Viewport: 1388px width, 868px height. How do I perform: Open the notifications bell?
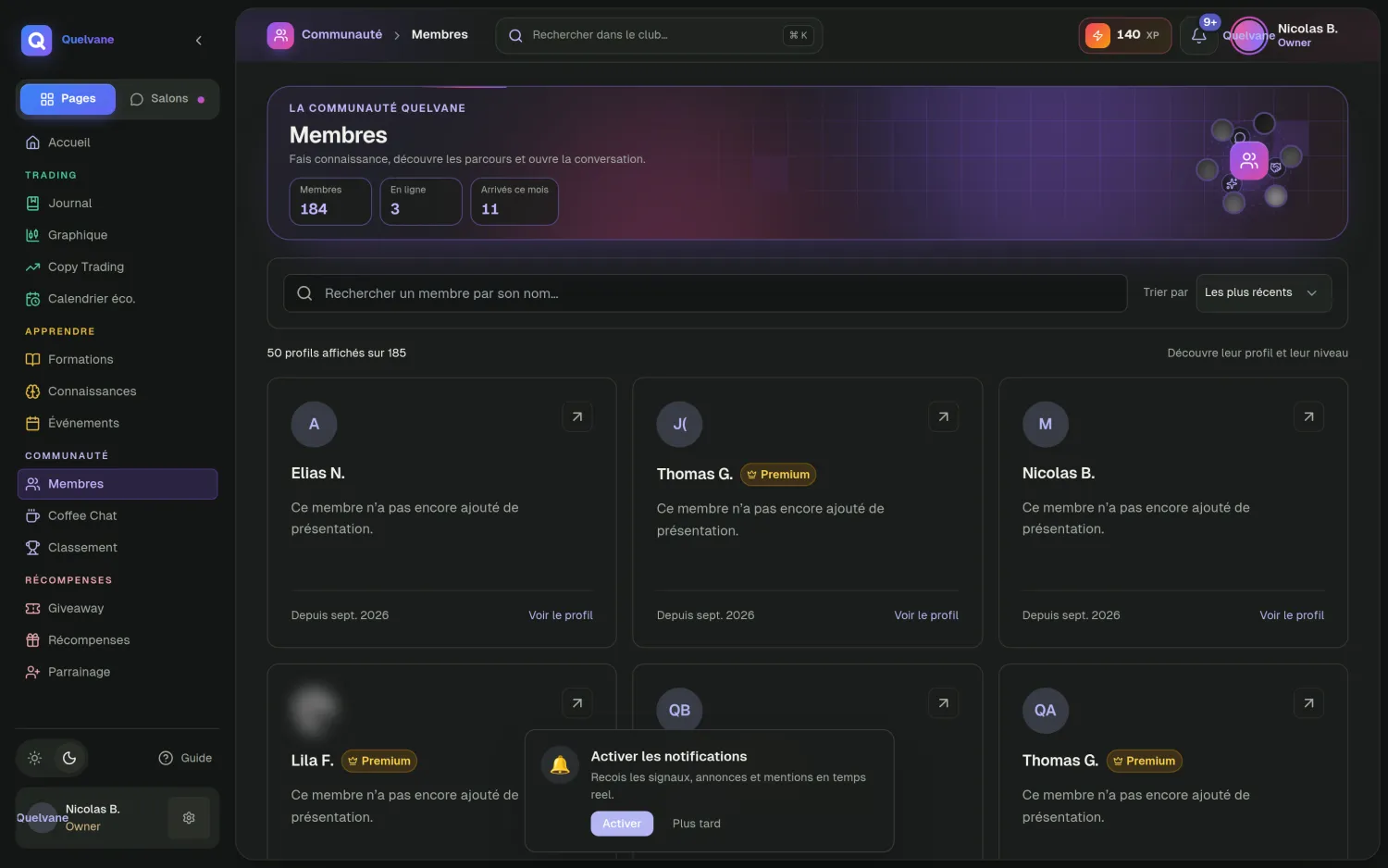coord(1199,36)
